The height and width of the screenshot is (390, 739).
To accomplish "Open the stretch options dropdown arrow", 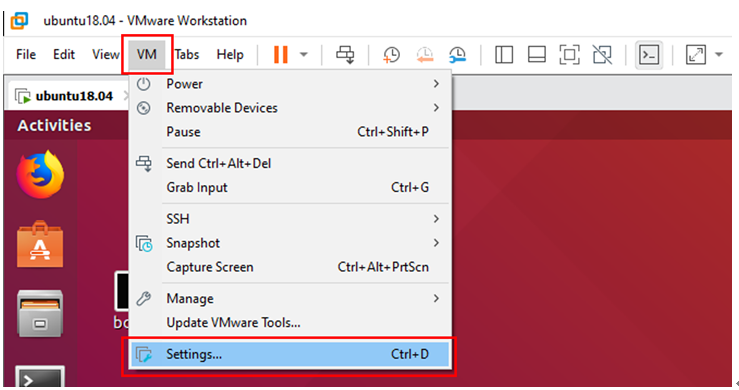I will coord(719,55).
